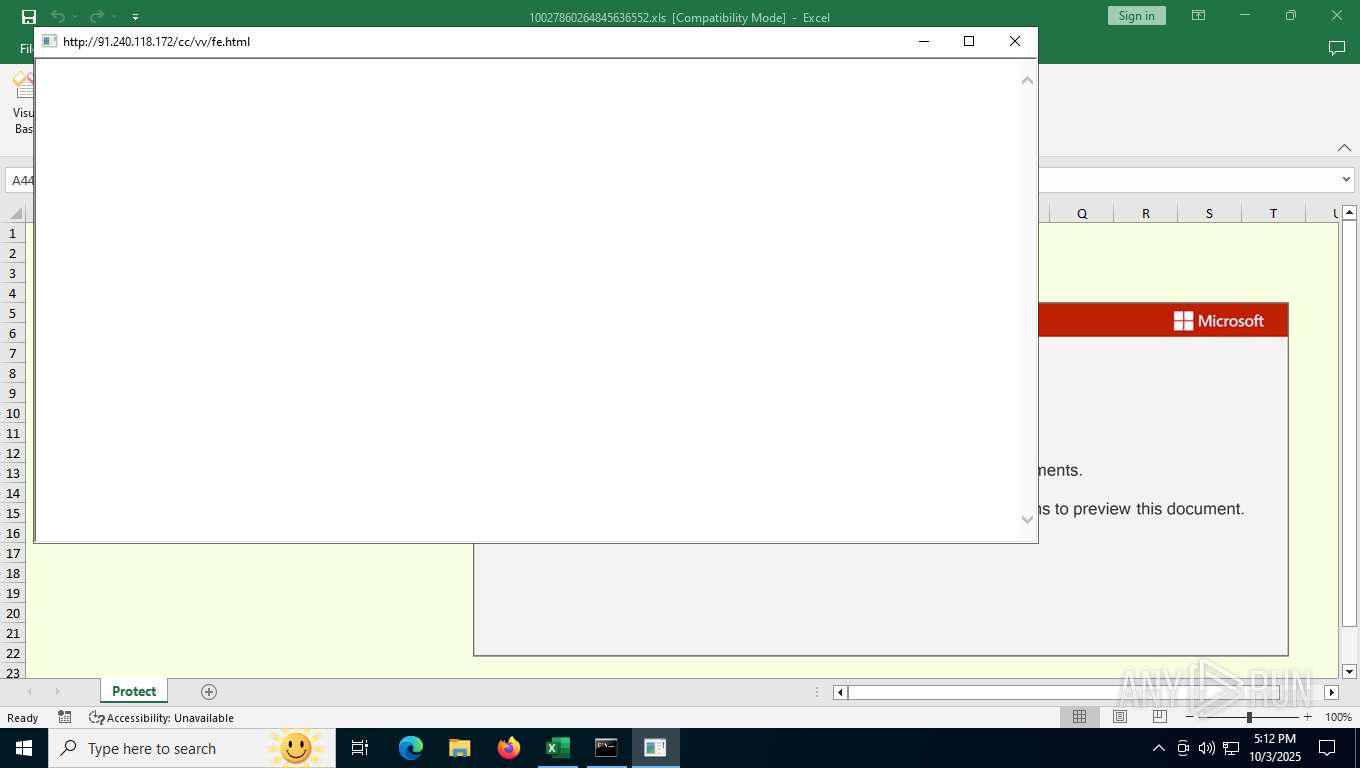Switch to the Protect sheet tab
Screen dimensions: 1360x768
tap(134, 691)
